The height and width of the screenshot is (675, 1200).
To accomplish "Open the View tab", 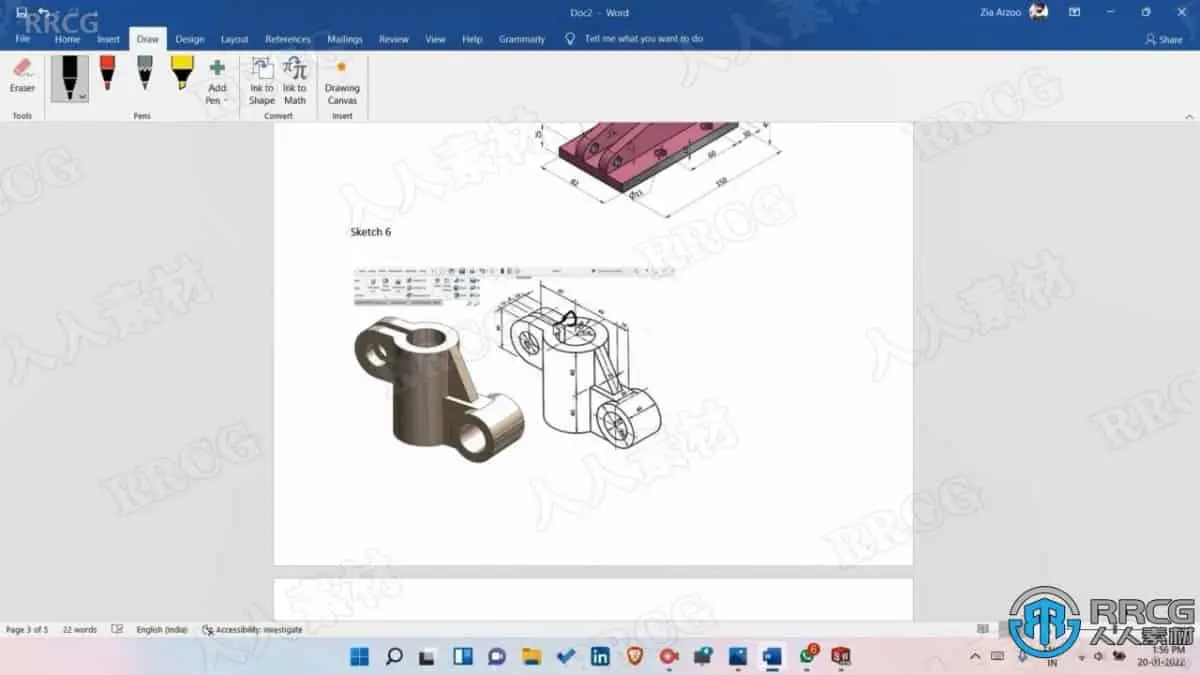I will point(435,39).
